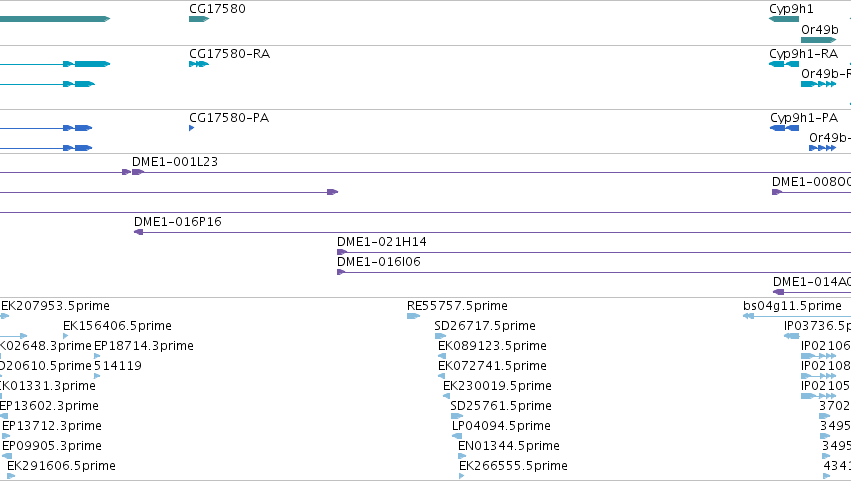
Task: Select the blue Cyp9h1-PA CDS glyph
Action: click(784, 128)
